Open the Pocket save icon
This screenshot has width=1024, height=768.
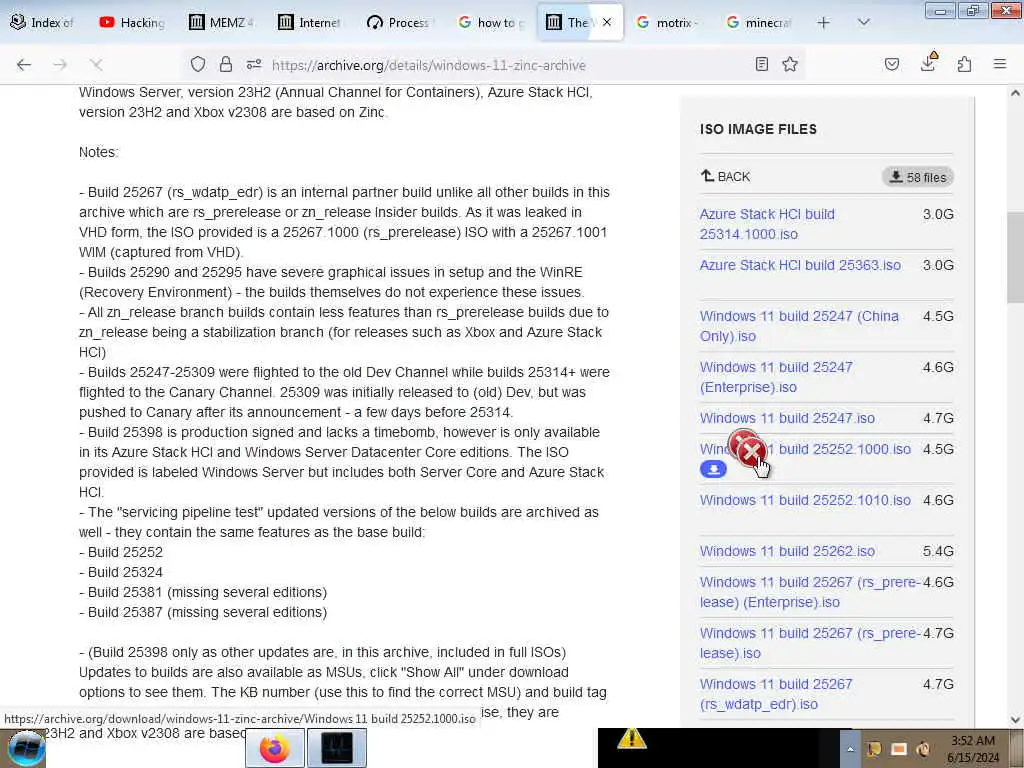tap(892, 64)
